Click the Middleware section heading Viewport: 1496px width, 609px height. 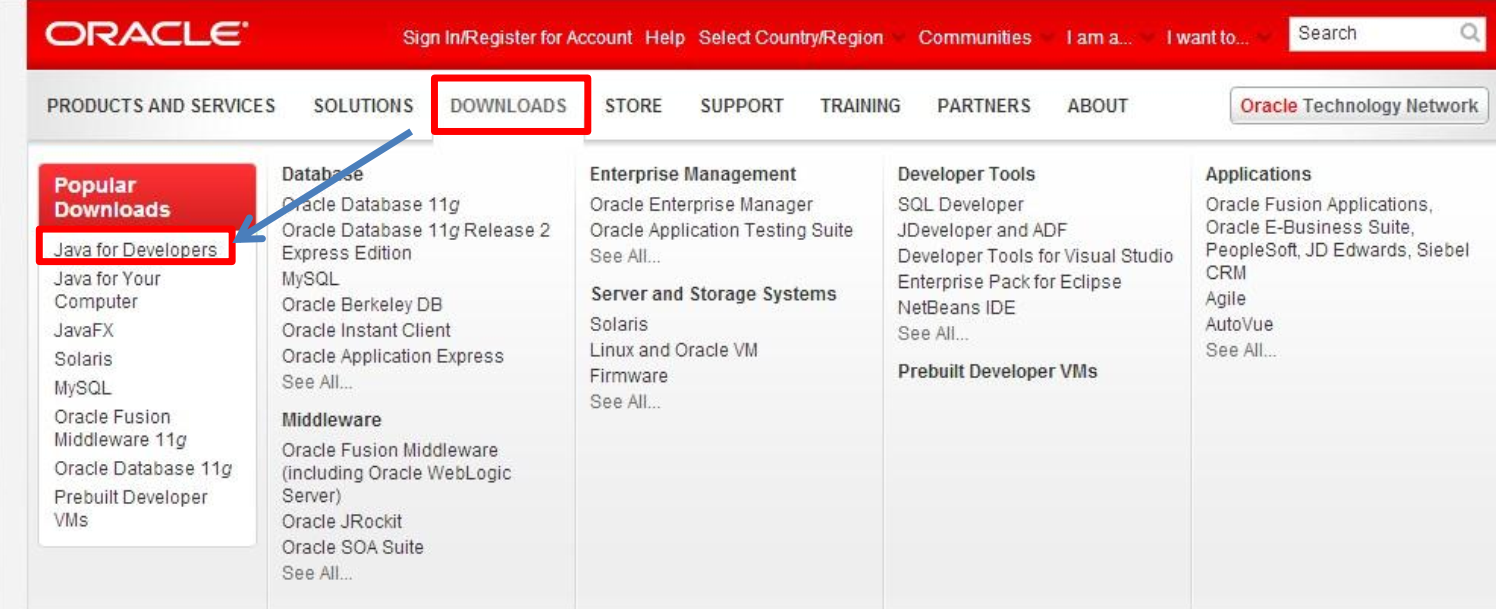[x=331, y=420]
